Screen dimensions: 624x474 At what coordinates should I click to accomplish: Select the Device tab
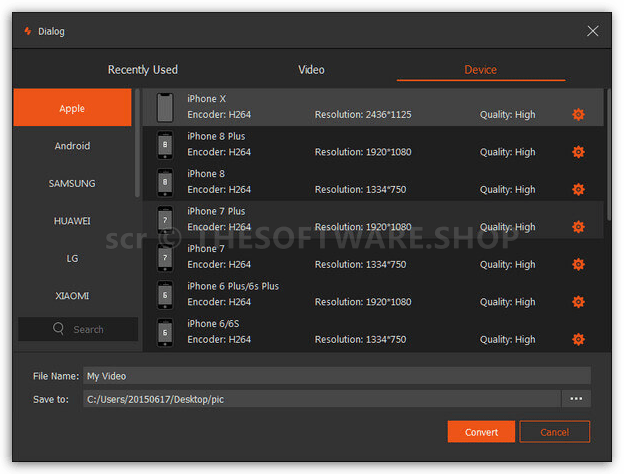pyautogui.click(x=480, y=70)
